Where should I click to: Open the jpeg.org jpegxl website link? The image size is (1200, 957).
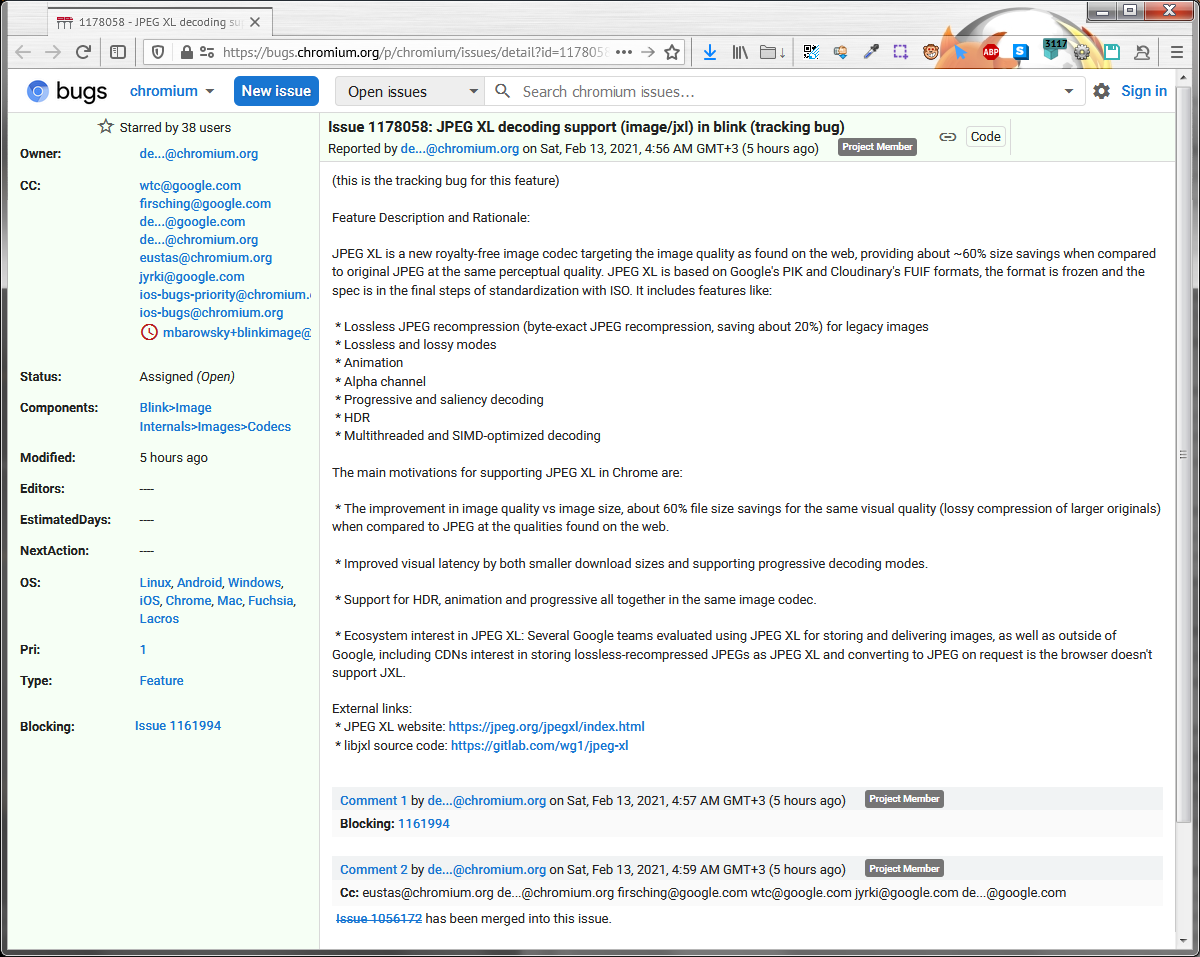point(546,727)
